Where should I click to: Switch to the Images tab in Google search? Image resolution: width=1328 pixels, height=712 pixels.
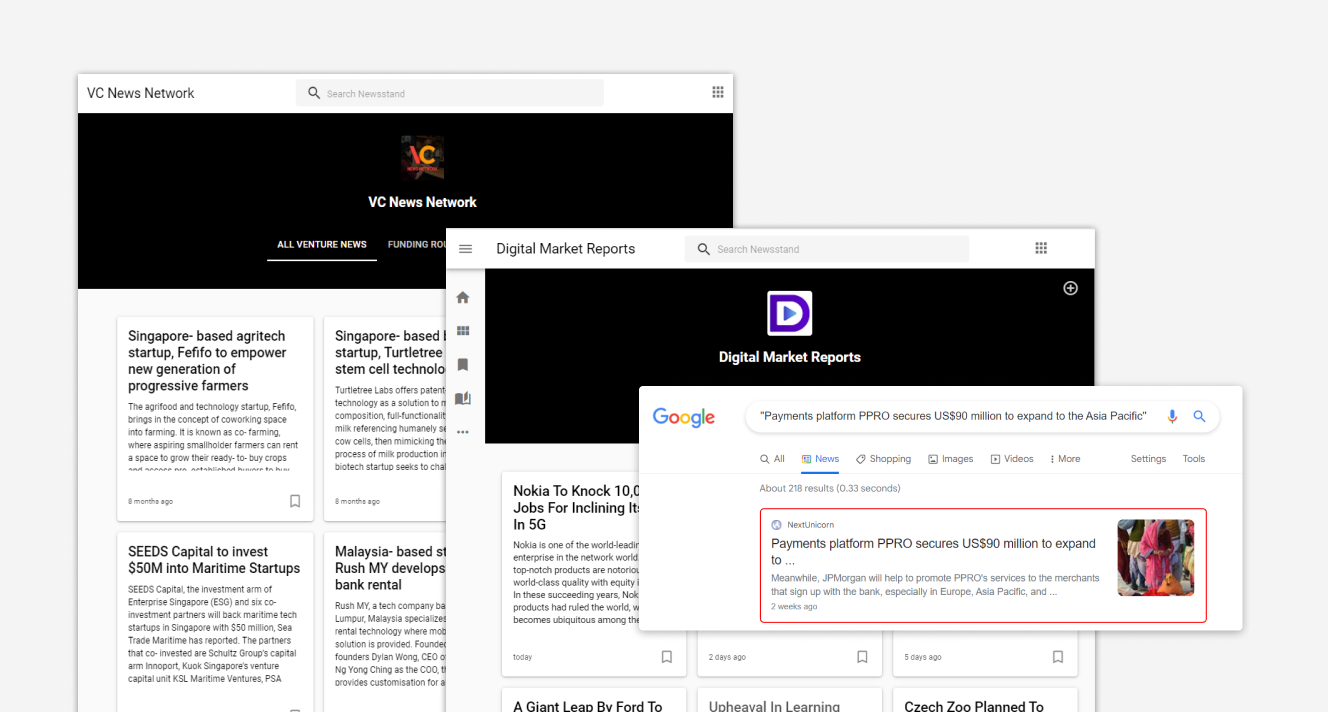click(x=950, y=458)
